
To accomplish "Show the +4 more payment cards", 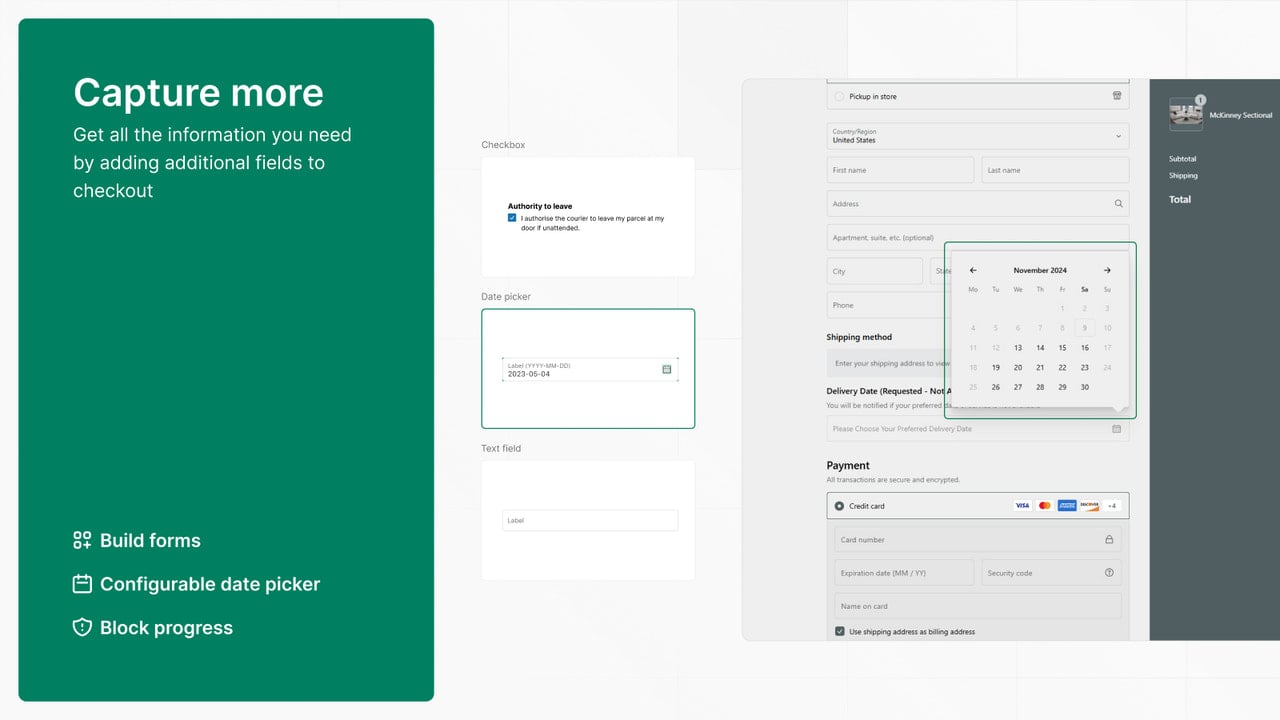I will [1112, 506].
